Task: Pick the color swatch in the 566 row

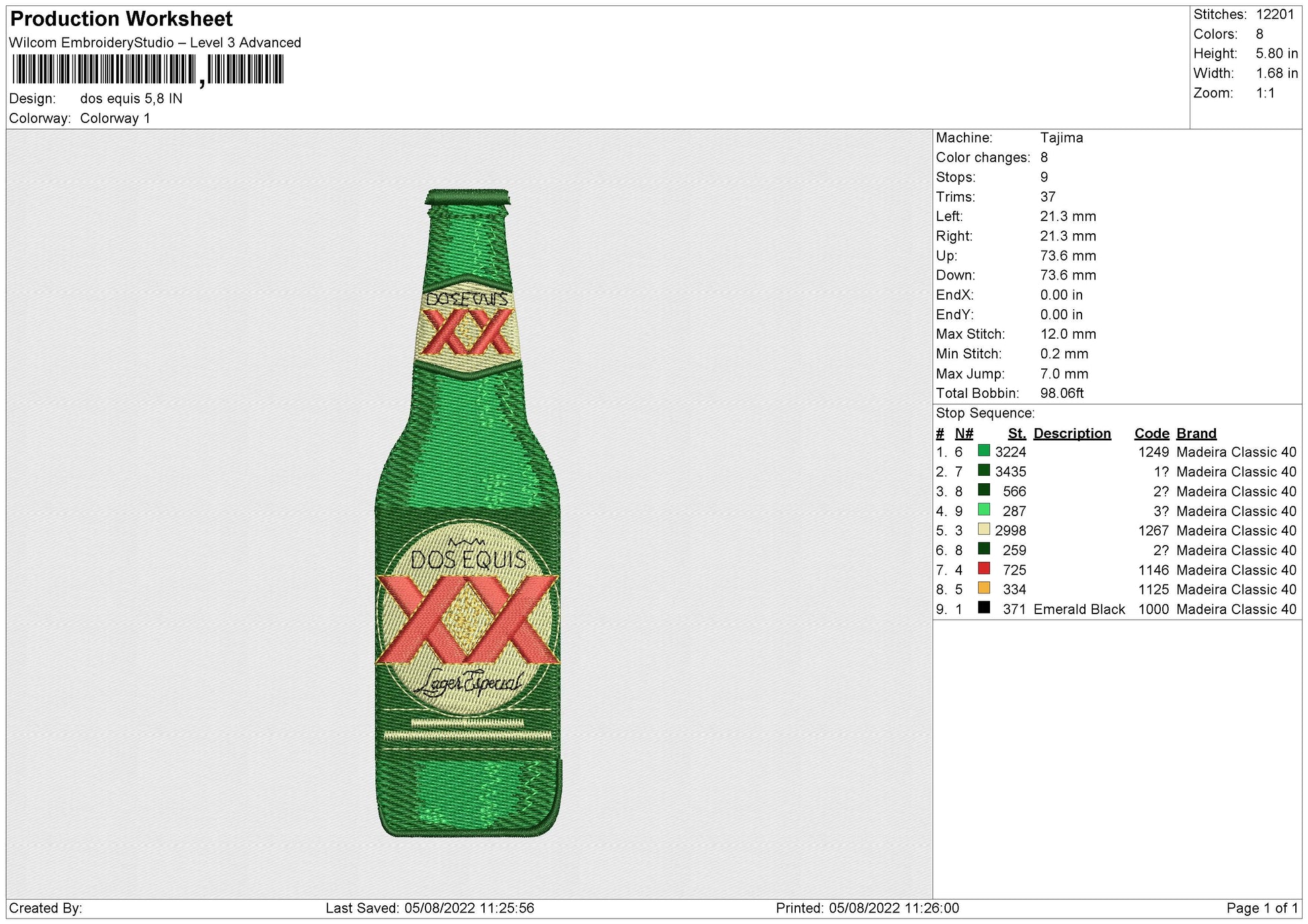Action: click(984, 490)
